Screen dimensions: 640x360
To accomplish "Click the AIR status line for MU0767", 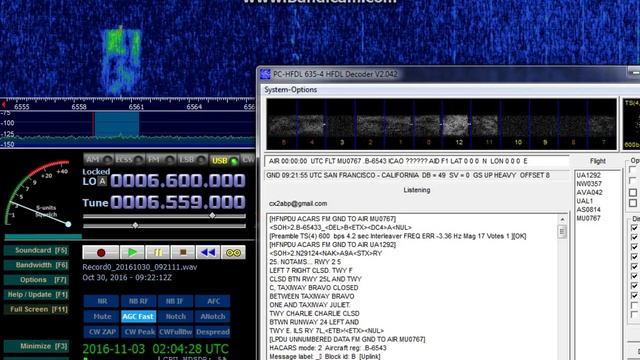I will pyautogui.click(x=416, y=161).
